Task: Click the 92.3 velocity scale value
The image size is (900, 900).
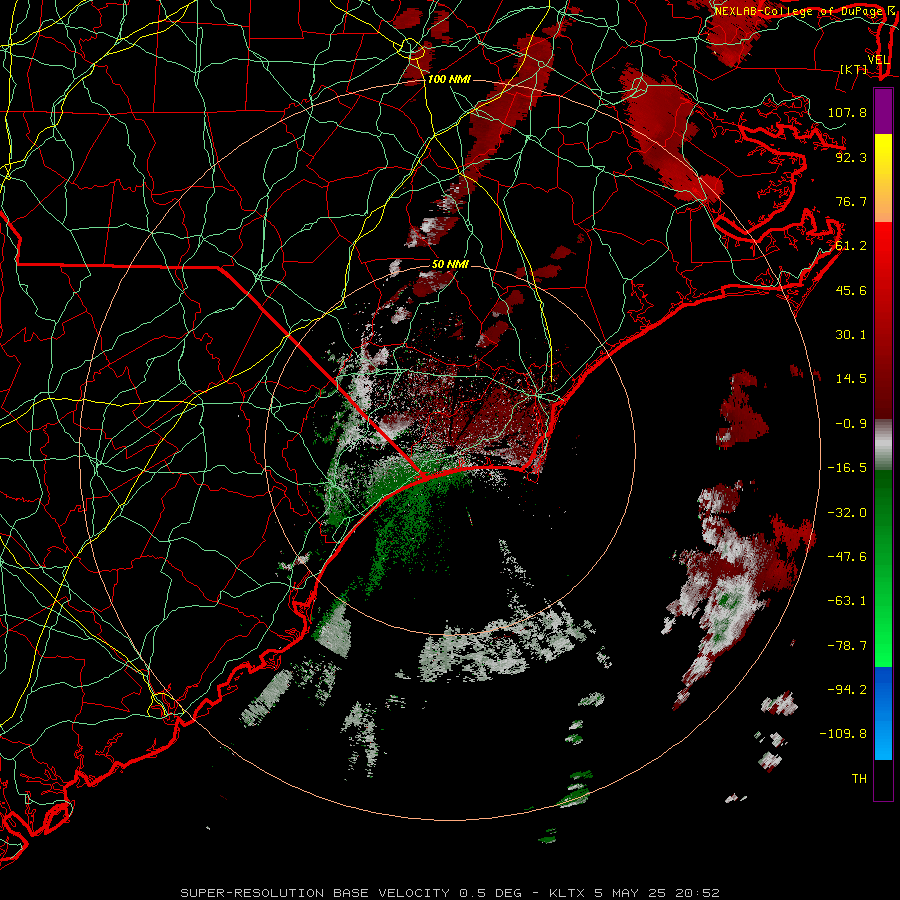Action: [x=851, y=157]
